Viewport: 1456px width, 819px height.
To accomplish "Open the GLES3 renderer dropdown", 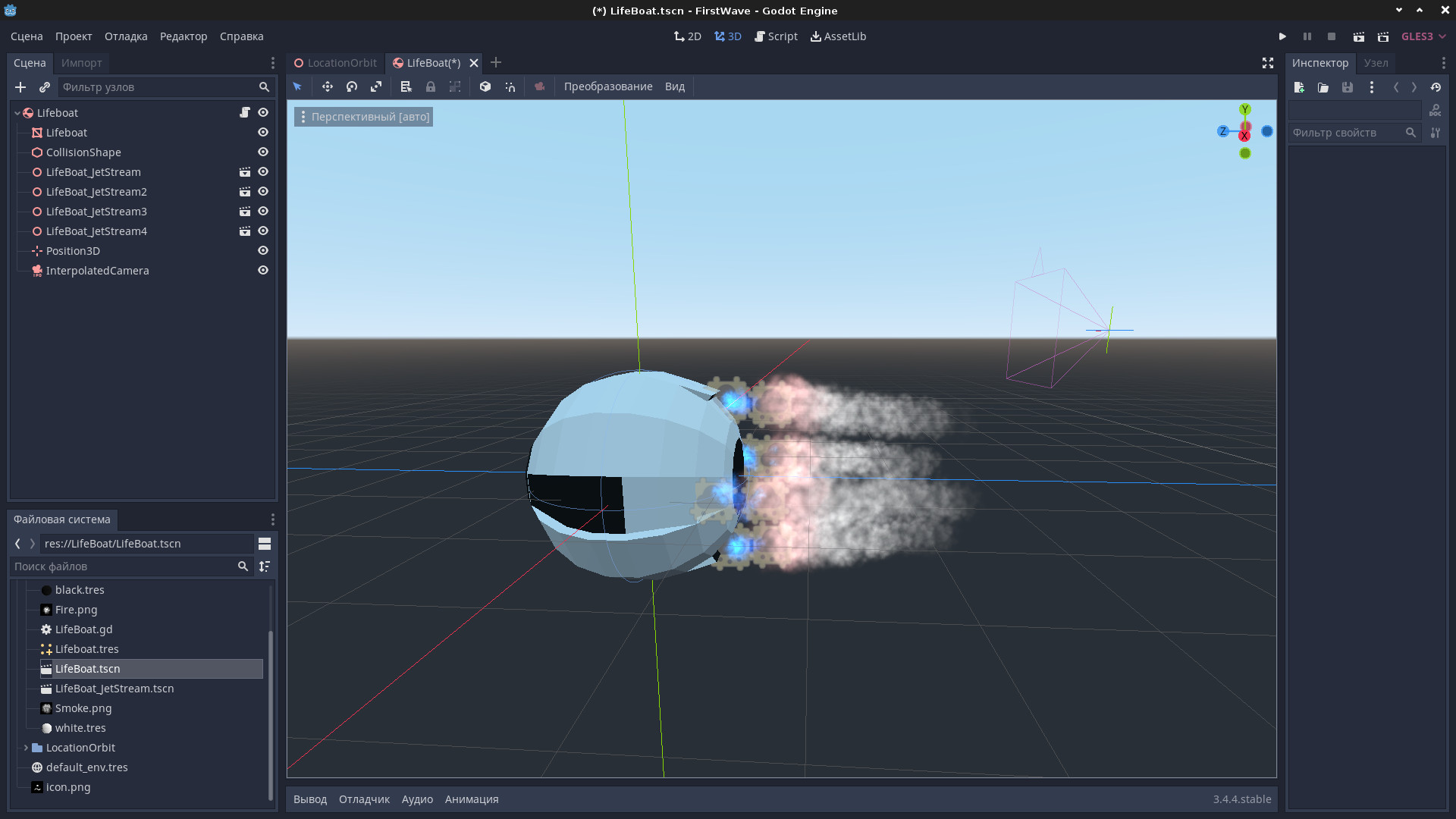I will [1423, 36].
